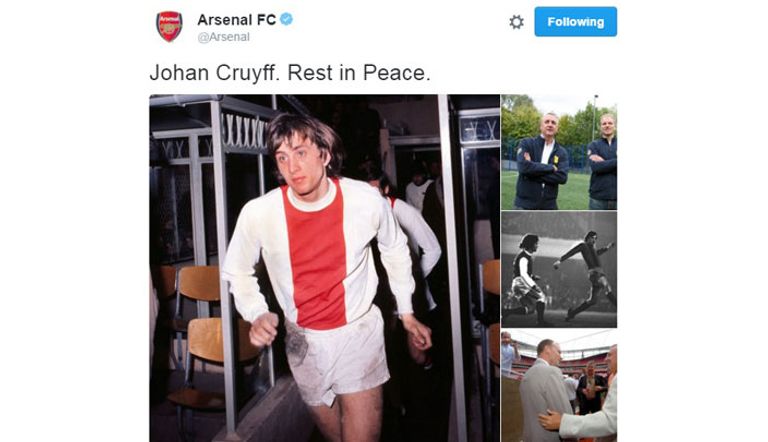Open the gear settings icon
This screenshot has height=442, width=768.
pos(516,22)
